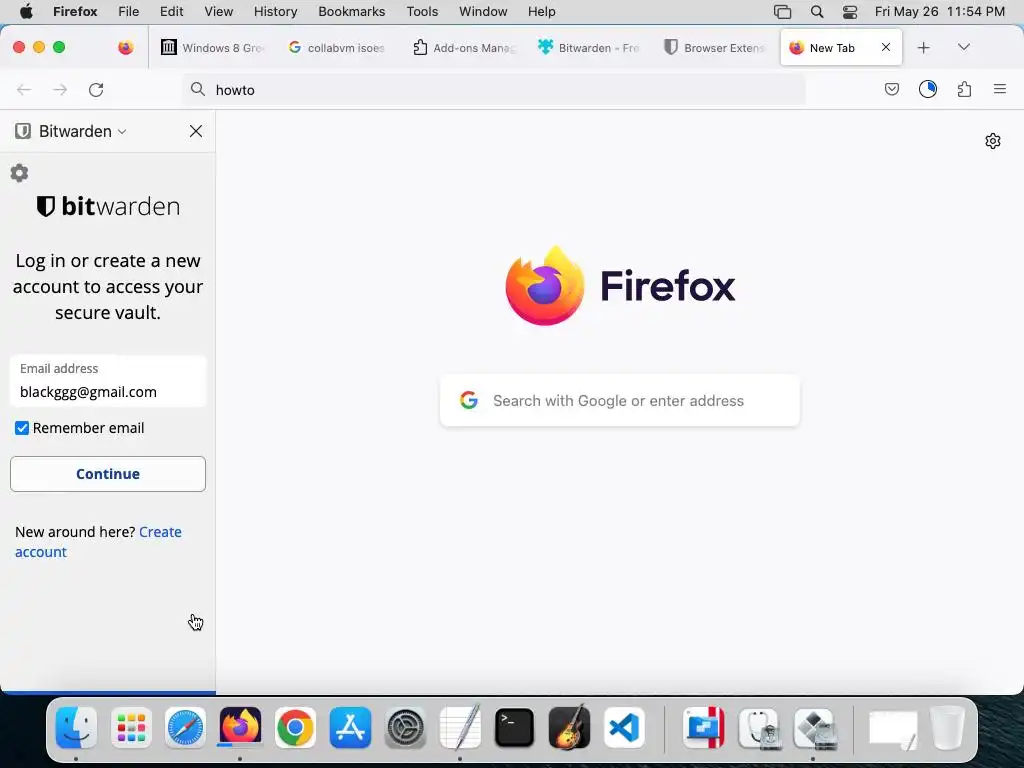The image size is (1024, 768).
Task: Open the File menu
Action: (129, 12)
